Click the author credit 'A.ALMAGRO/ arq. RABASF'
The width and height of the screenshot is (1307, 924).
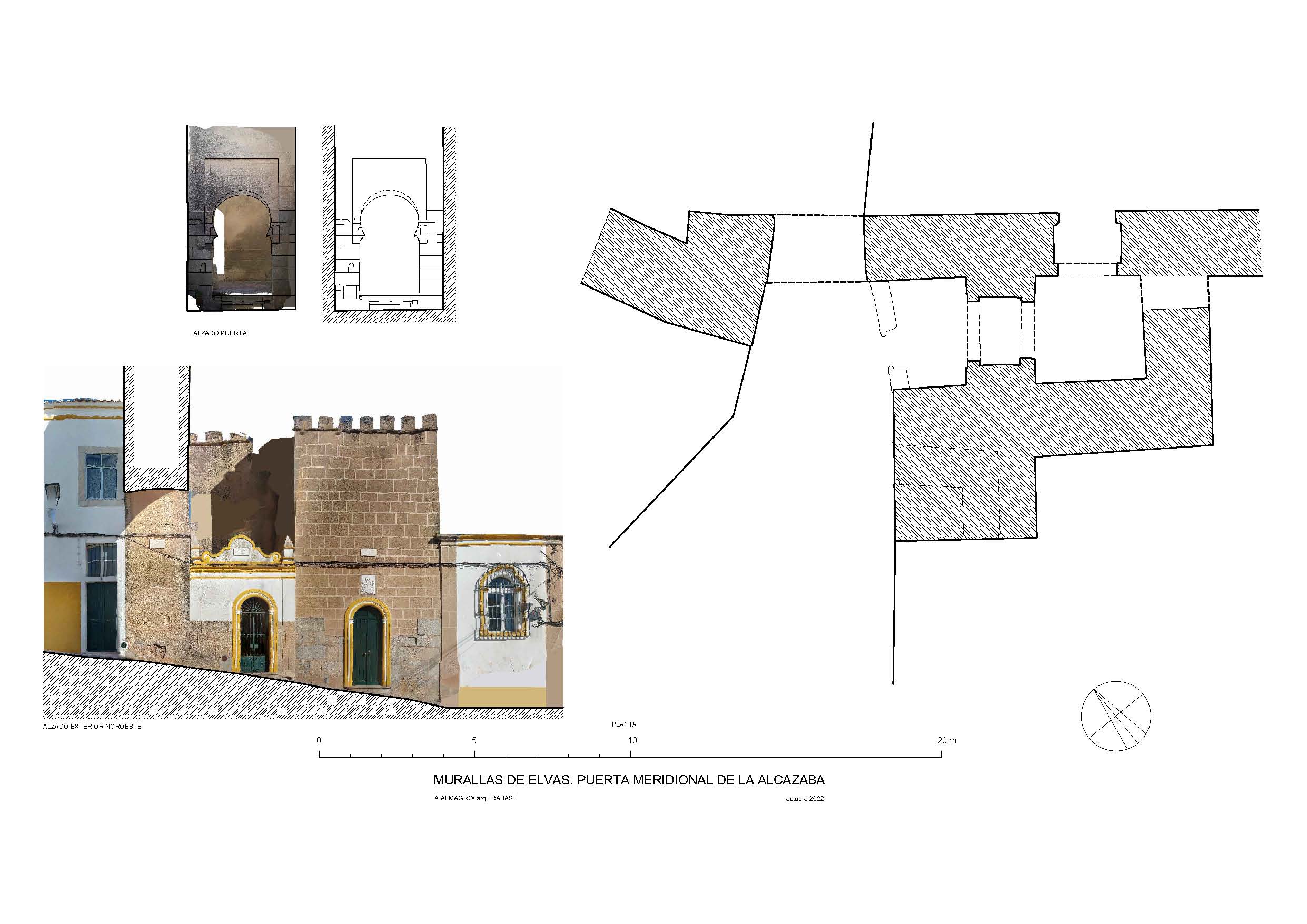click(476, 798)
